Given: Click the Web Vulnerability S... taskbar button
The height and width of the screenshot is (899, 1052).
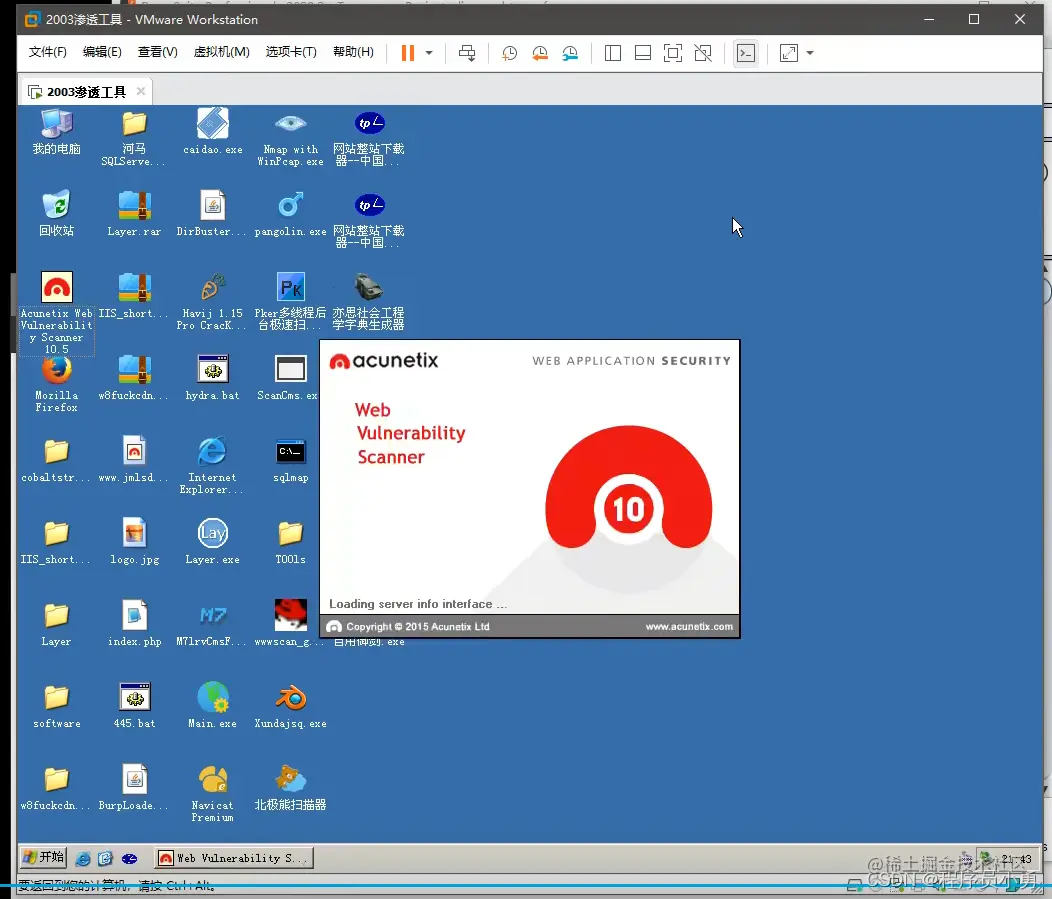Looking at the screenshot, I should [x=234, y=858].
